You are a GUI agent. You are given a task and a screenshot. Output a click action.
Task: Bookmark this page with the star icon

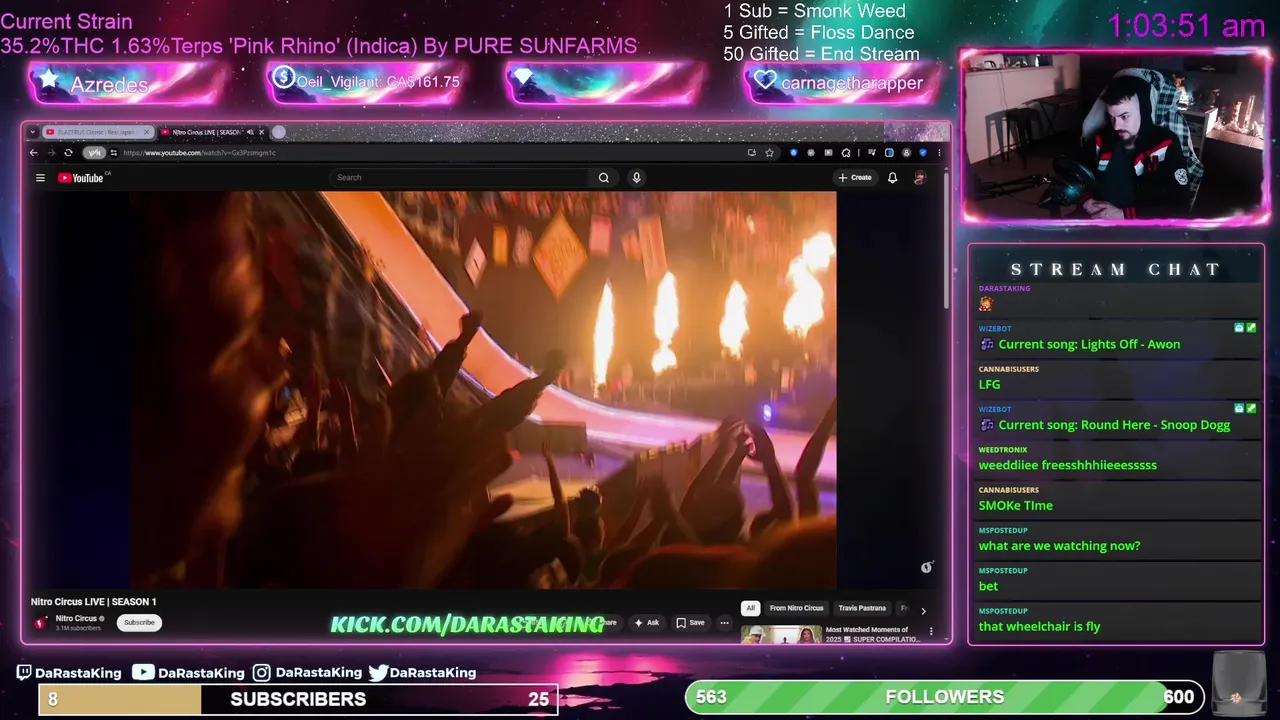tap(769, 153)
